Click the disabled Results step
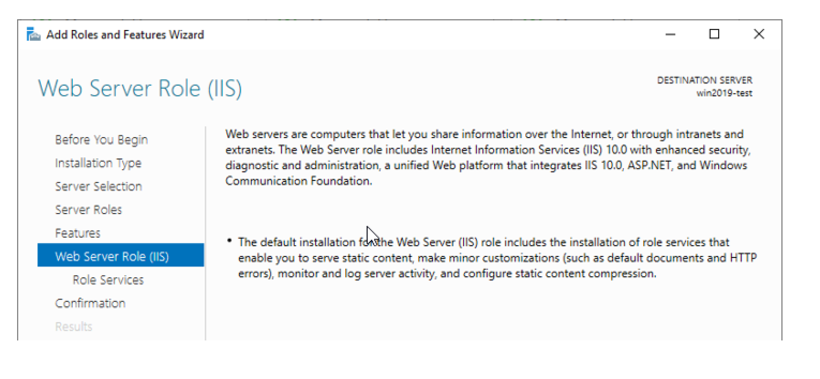This screenshot has height=379, width=820. 74,327
